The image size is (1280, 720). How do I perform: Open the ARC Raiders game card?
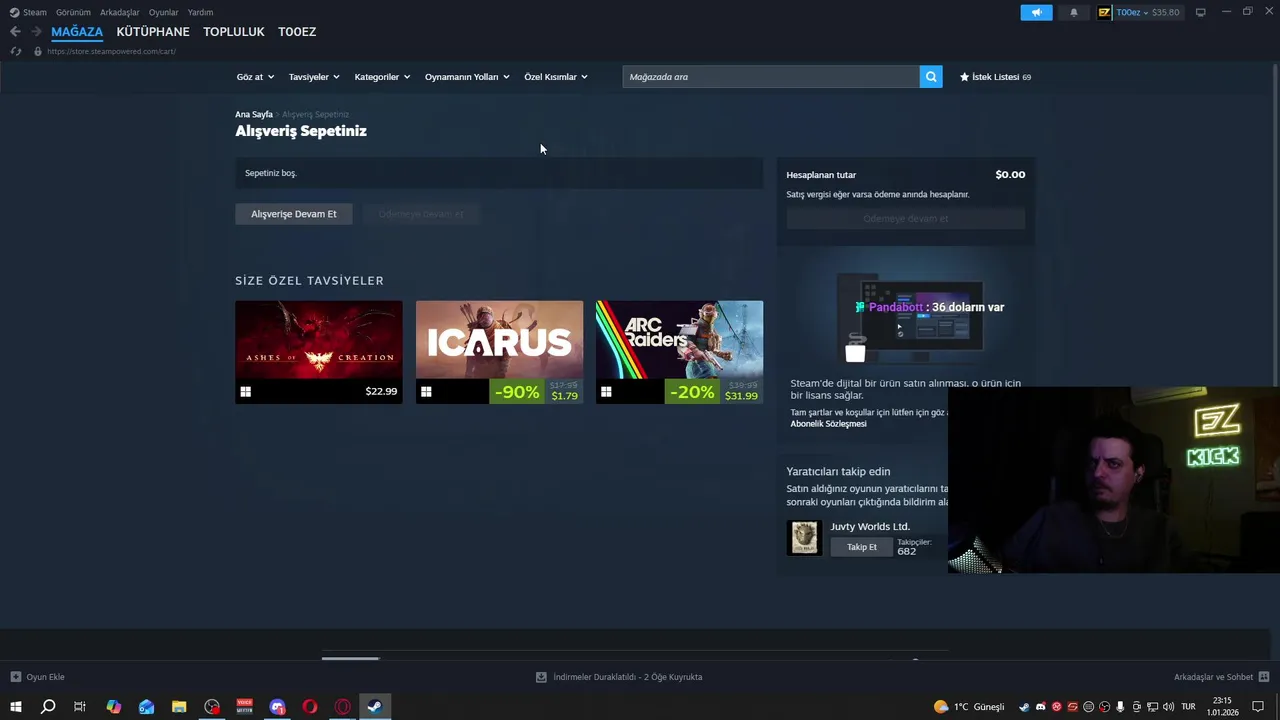[679, 352]
